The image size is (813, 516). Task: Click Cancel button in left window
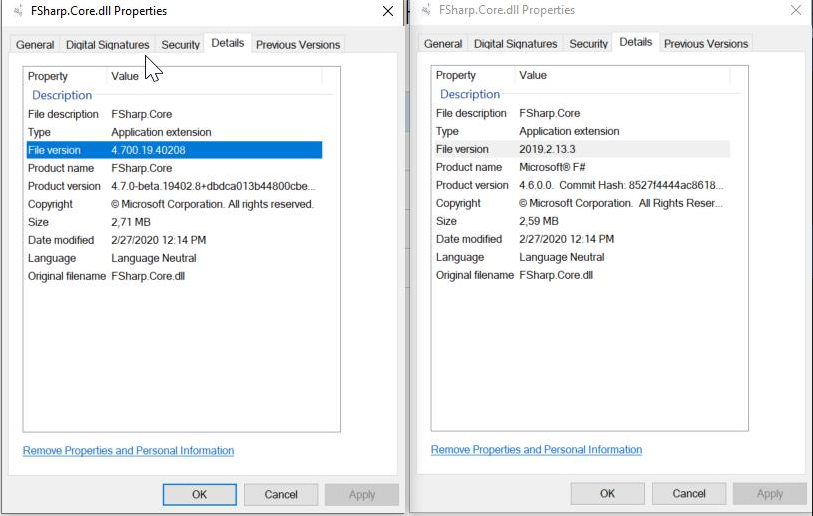click(x=281, y=495)
